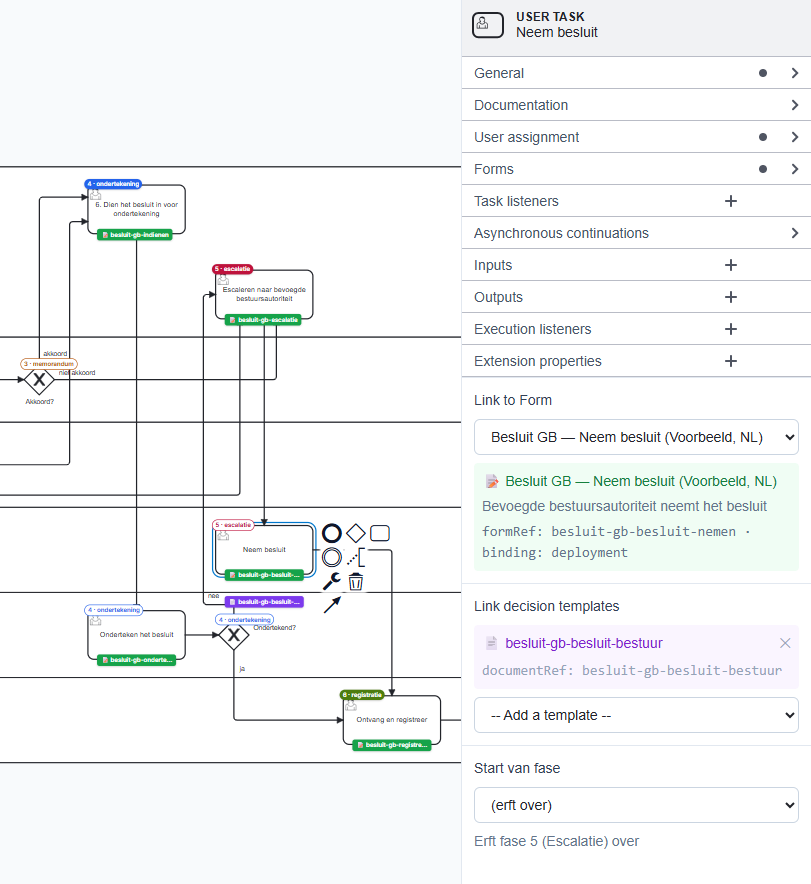
Task: Click the purple besluit-gb-besluit template badge
Action: pos(264,602)
